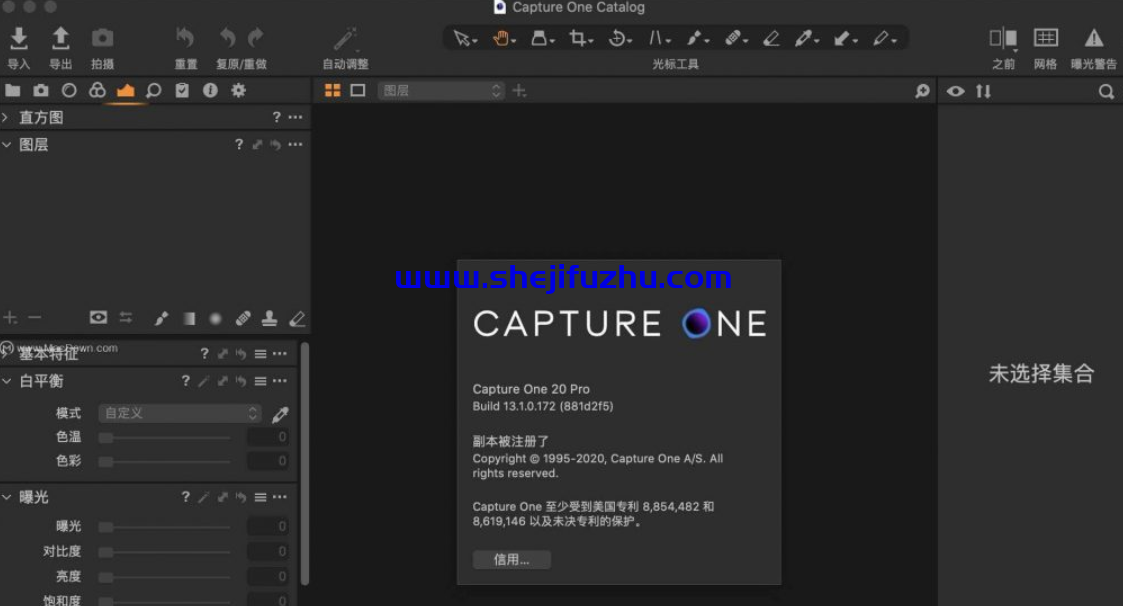Click the reset arrow in 白平衡 header
Screen dimensions: 1123x606
click(241, 381)
